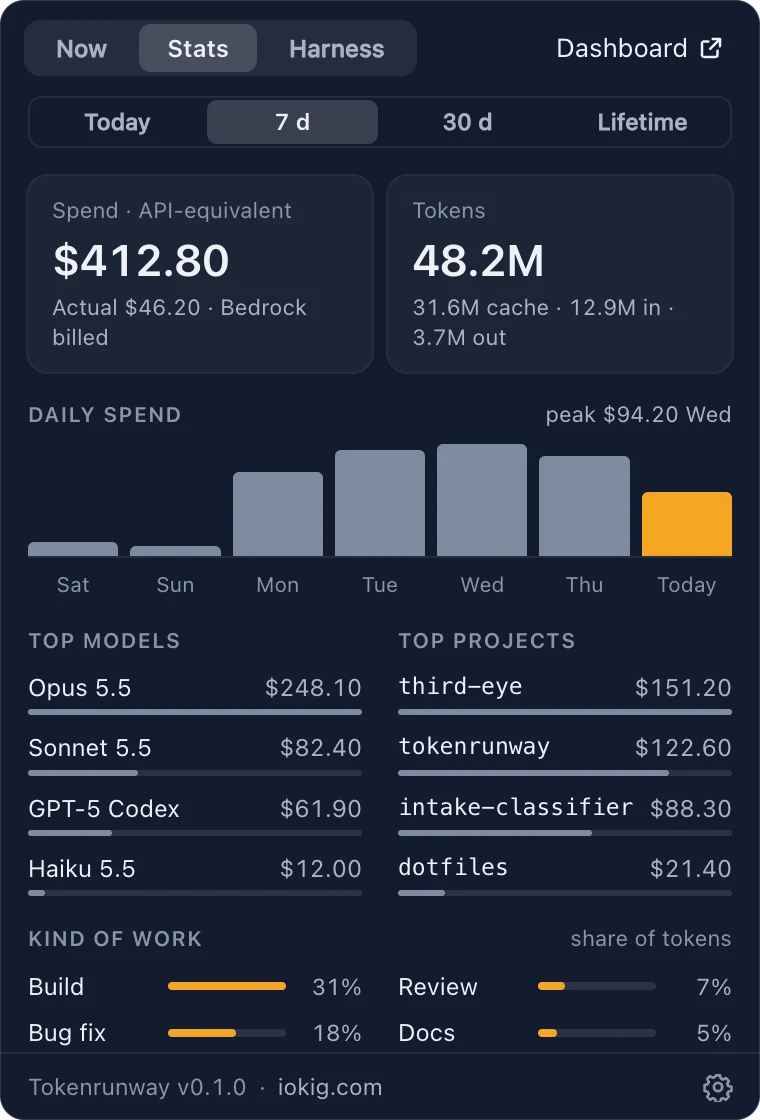Switch to 30 d range
This screenshot has width=760, height=1120.
[x=467, y=122]
